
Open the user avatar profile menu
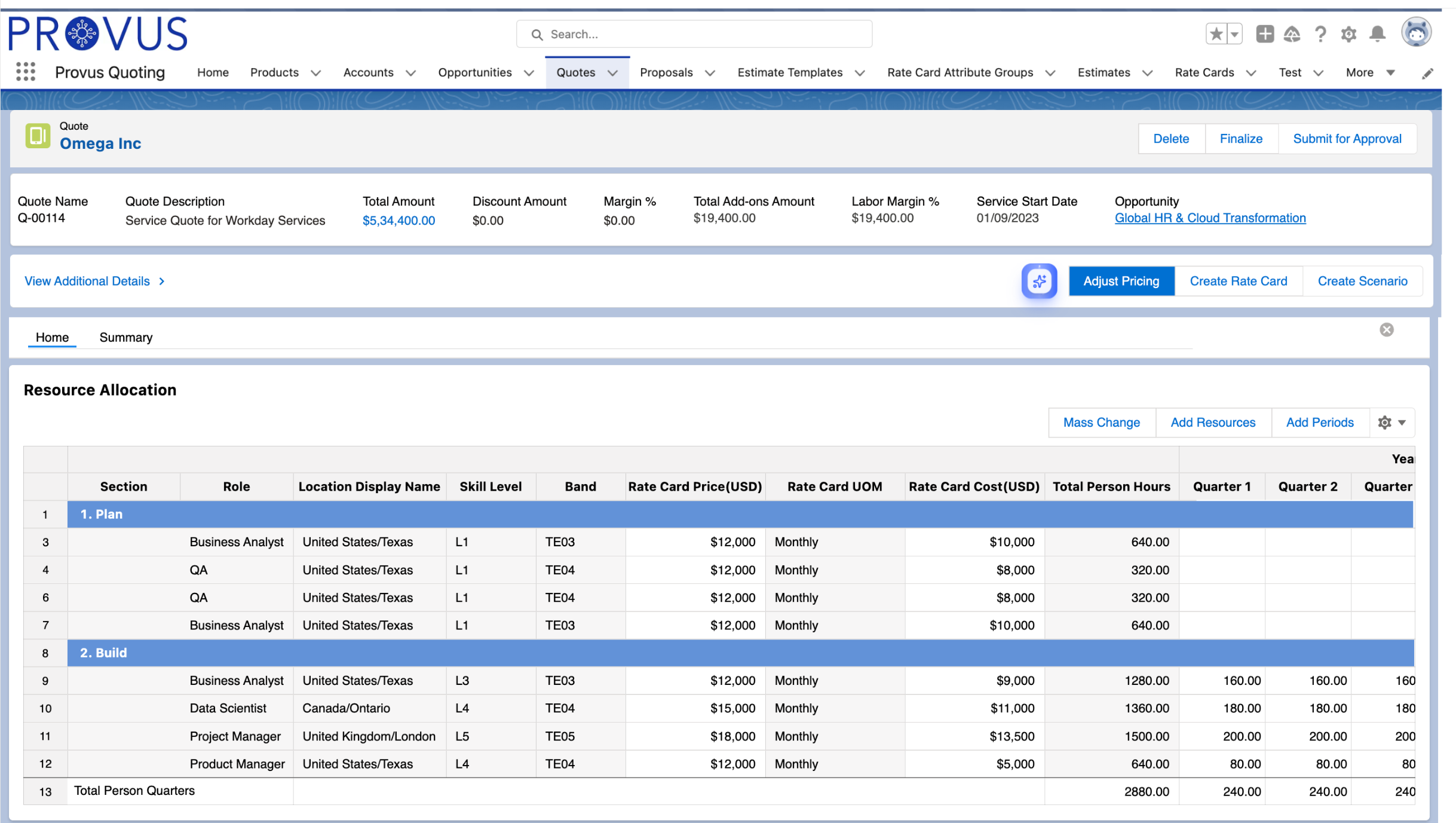[x=1416, y=32]
